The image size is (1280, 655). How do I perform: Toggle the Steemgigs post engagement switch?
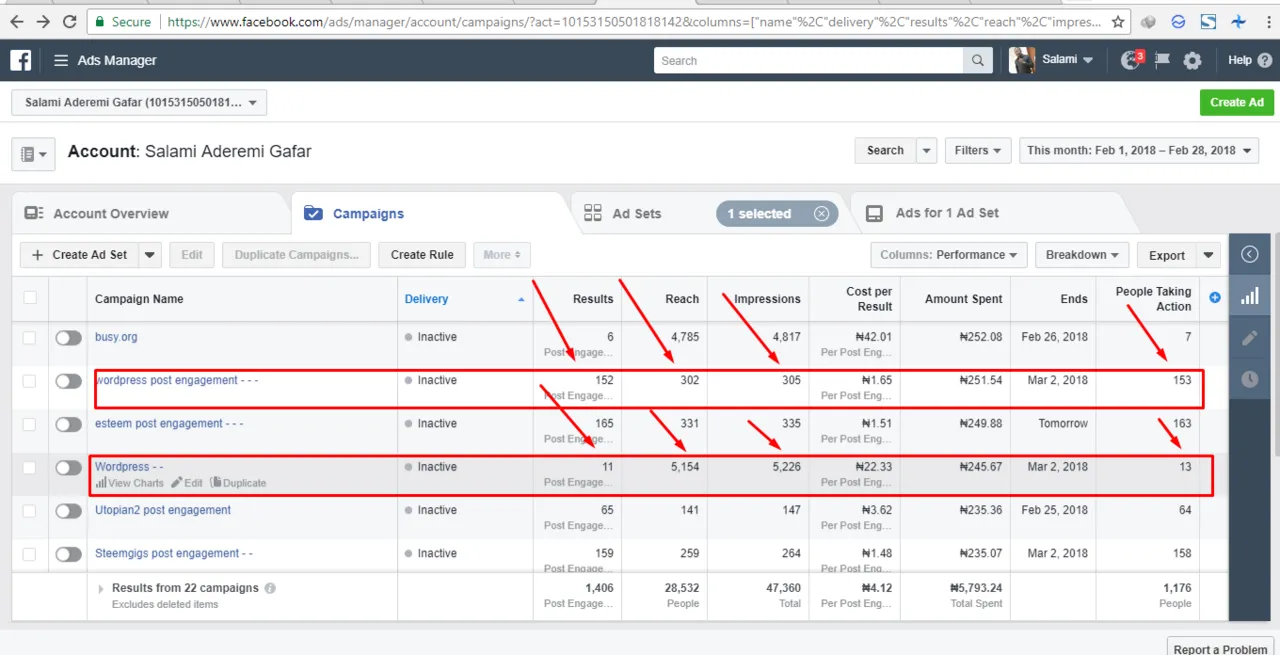click(x=68, y=554)
